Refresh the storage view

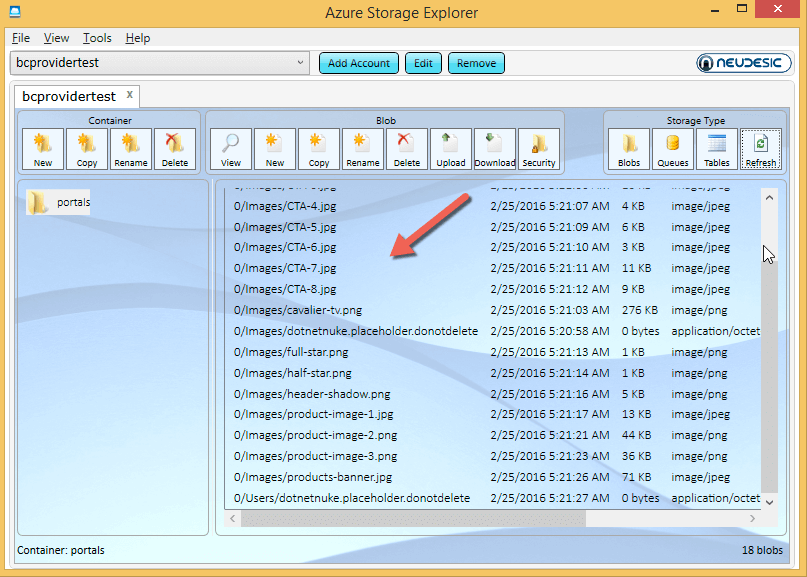(x=761, y=149)
